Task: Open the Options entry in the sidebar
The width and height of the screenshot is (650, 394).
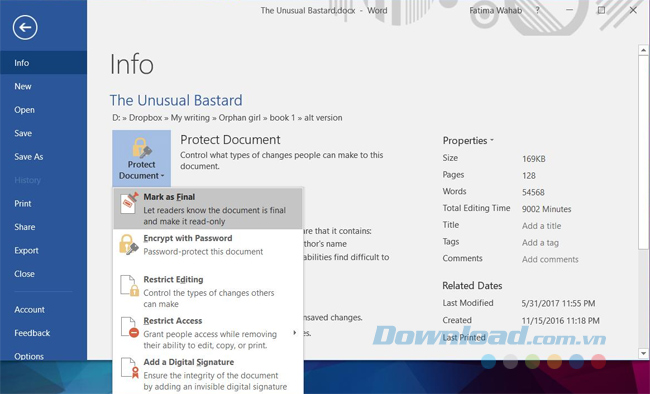Action: pyautogui.click(x=29, y=356)
